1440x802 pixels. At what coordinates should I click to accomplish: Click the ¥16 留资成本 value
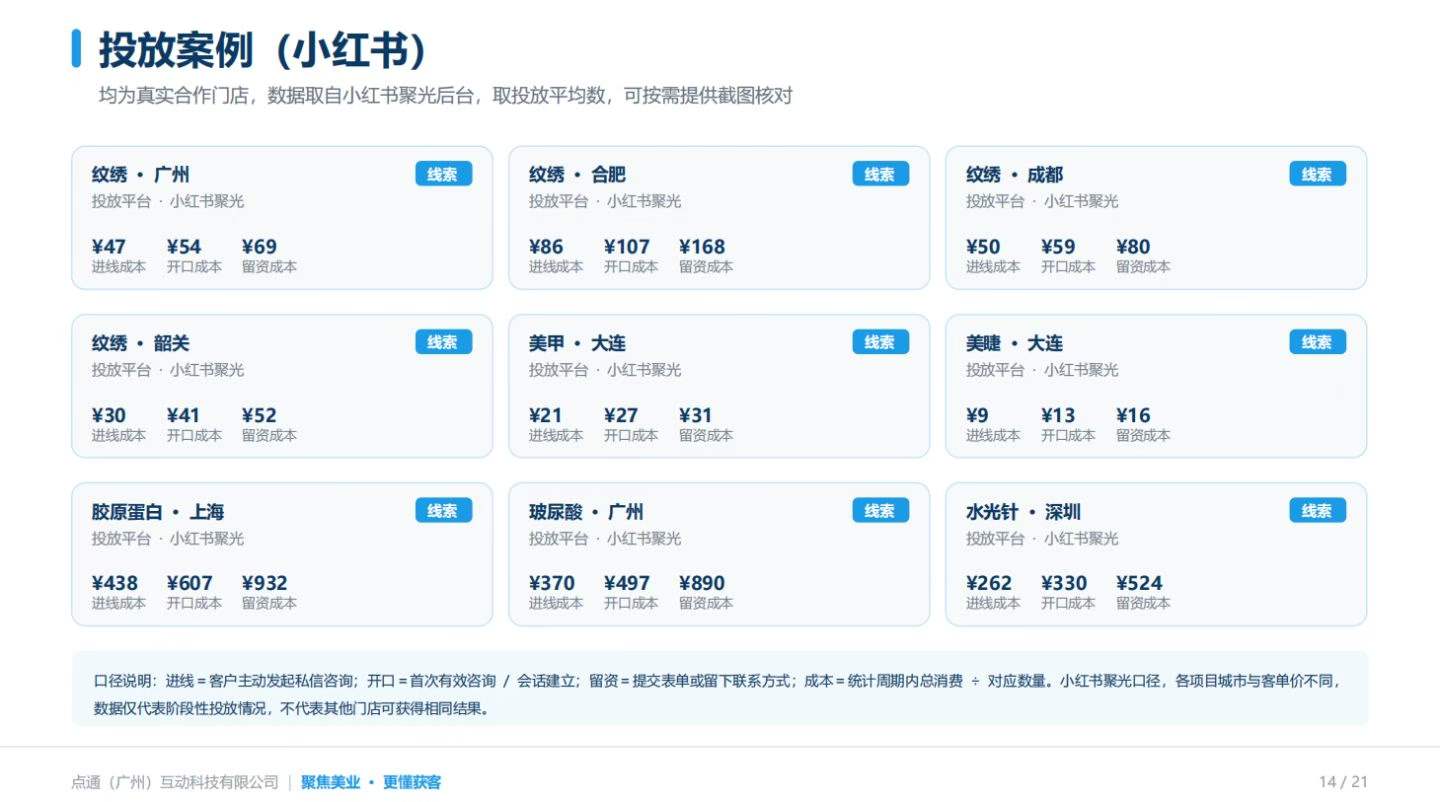1134,415
